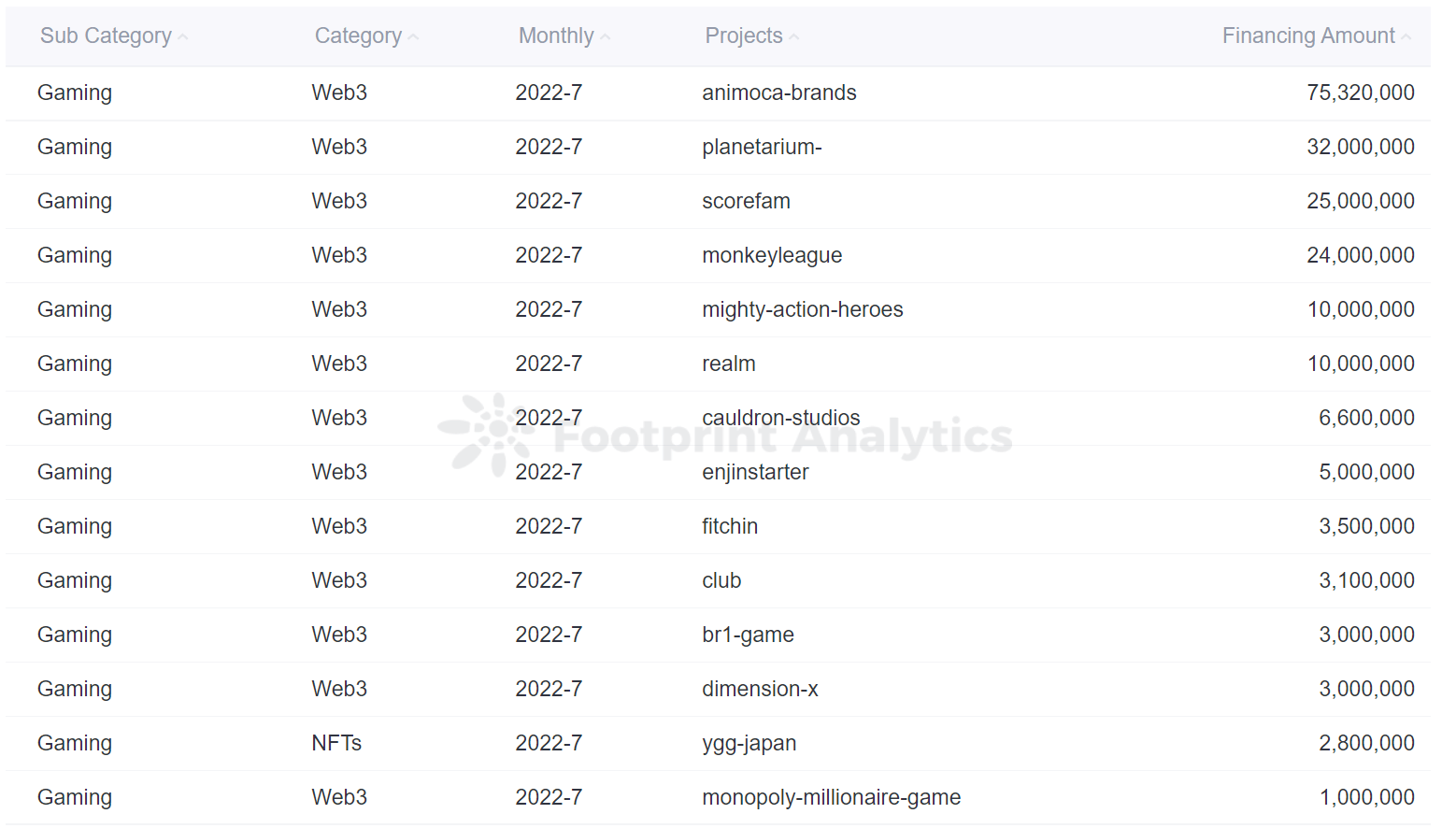Open the monopoly-millionaire-game project

[x=831, y=797]
